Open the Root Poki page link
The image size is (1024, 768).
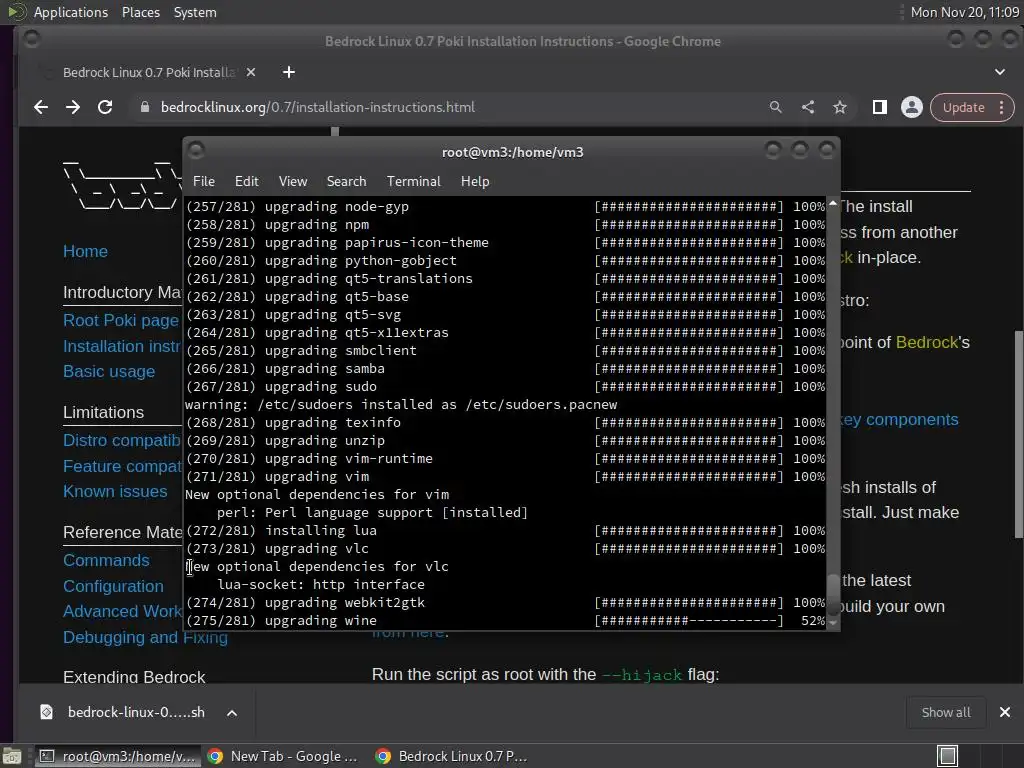pos(121,321)
